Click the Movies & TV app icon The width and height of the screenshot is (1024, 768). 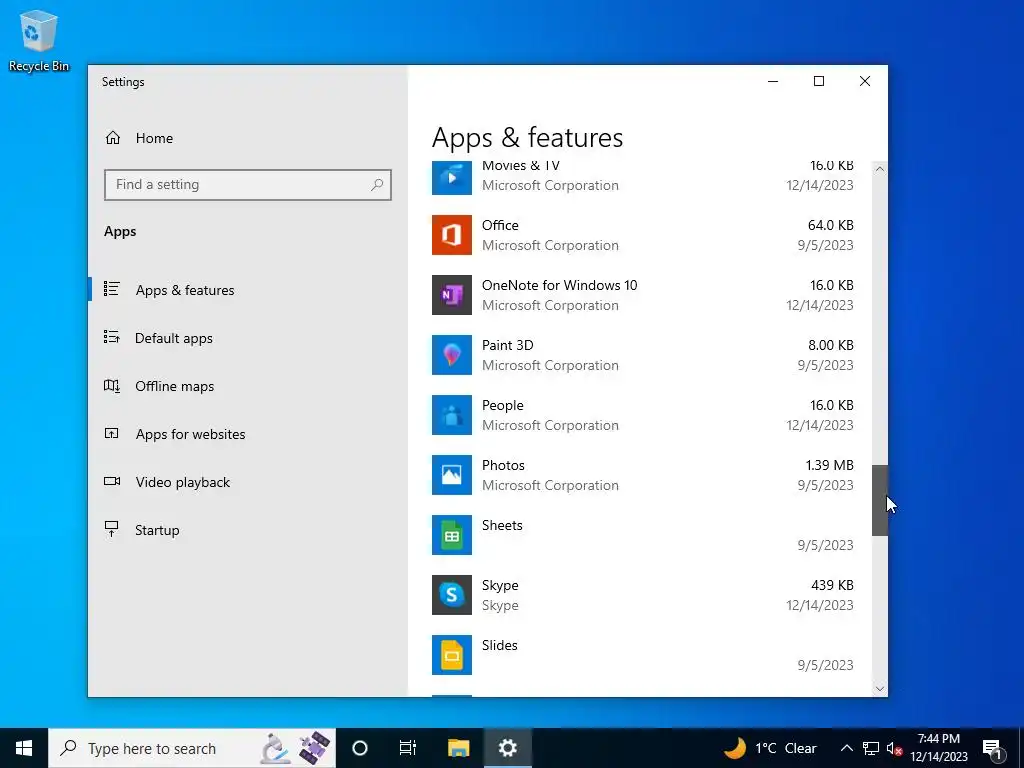451,178
